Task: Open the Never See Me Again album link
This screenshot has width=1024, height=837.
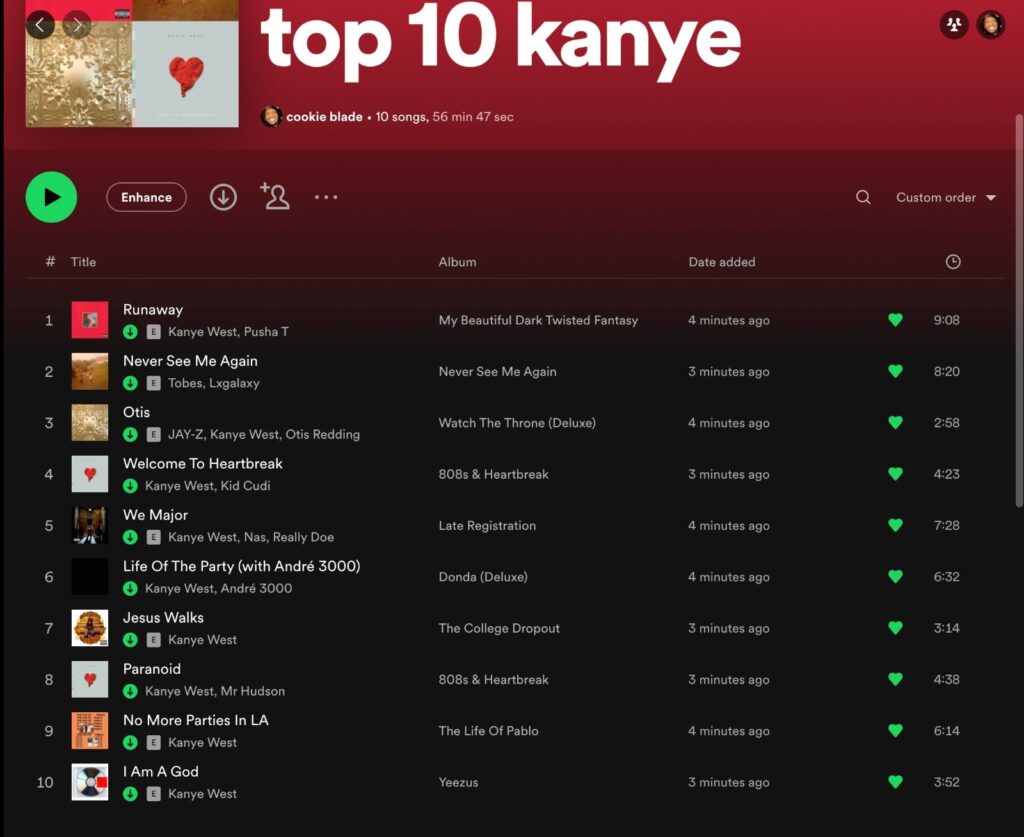Action: (498, 371)
